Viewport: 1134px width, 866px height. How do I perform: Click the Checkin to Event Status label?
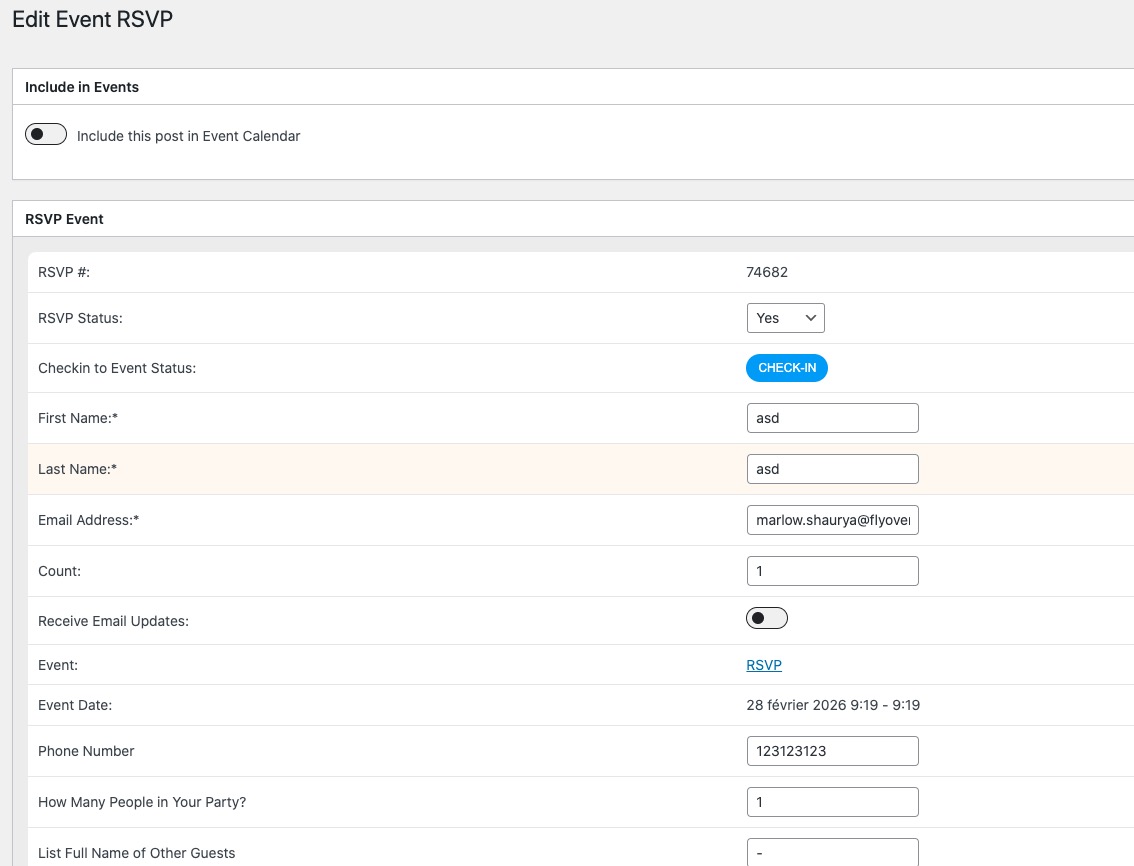117,368
